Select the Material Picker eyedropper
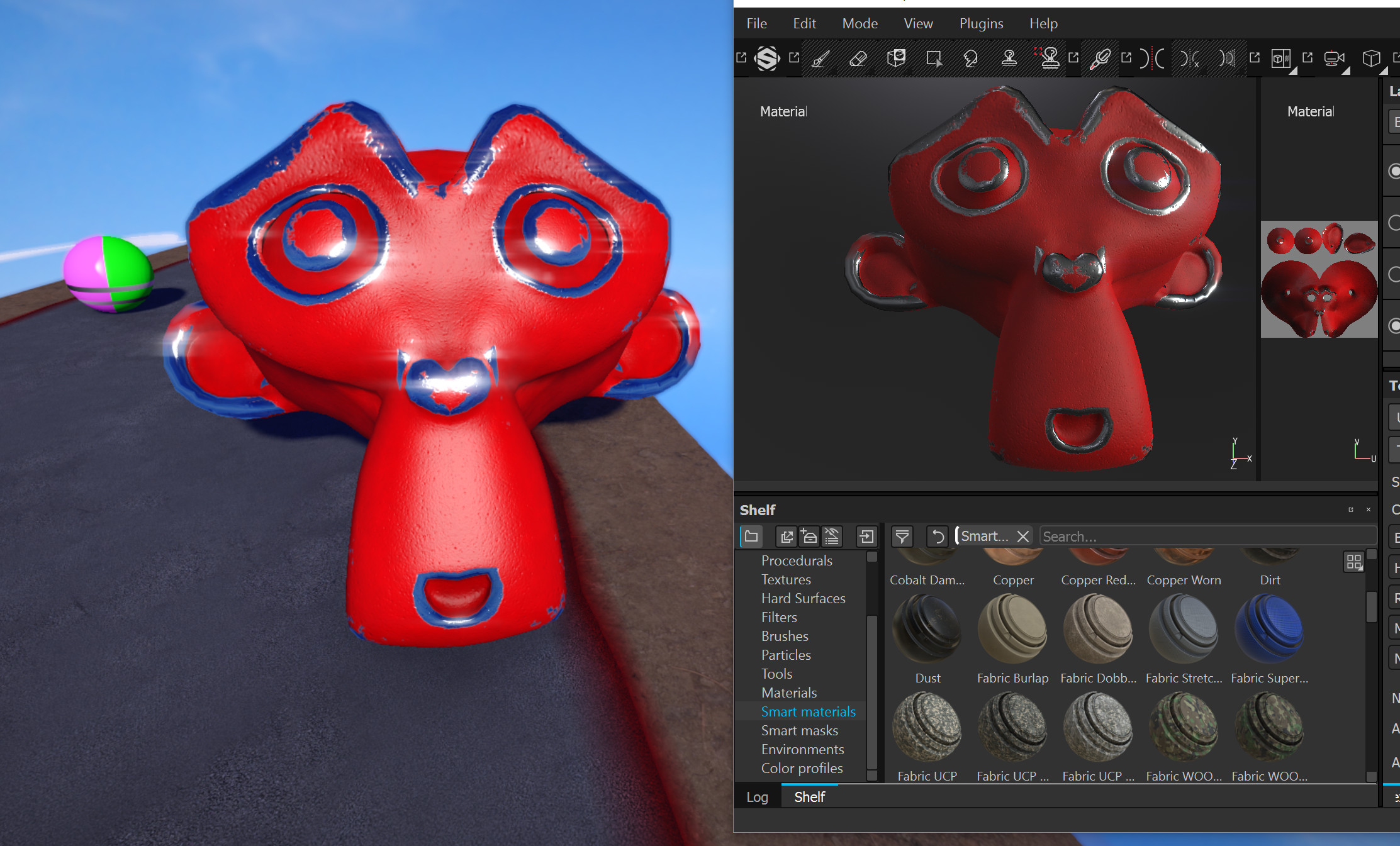1400x846 pixels. coord(1100,59)
